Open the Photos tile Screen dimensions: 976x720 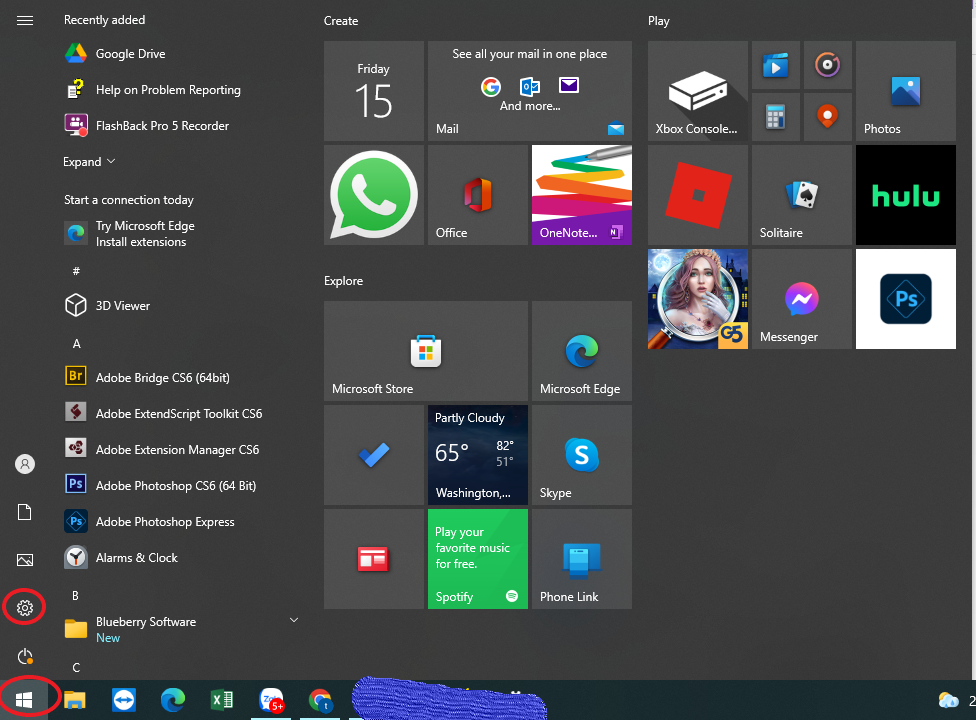coord(906,91)
